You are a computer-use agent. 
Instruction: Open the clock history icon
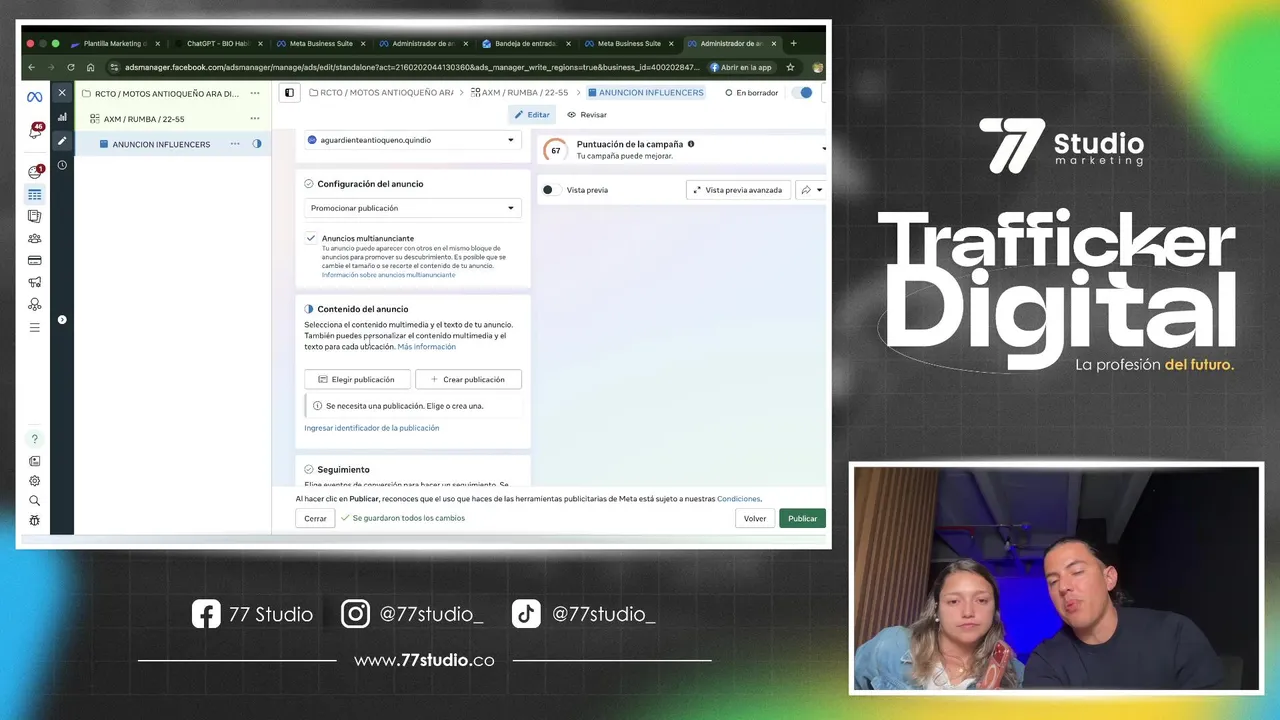click(62, 165)
